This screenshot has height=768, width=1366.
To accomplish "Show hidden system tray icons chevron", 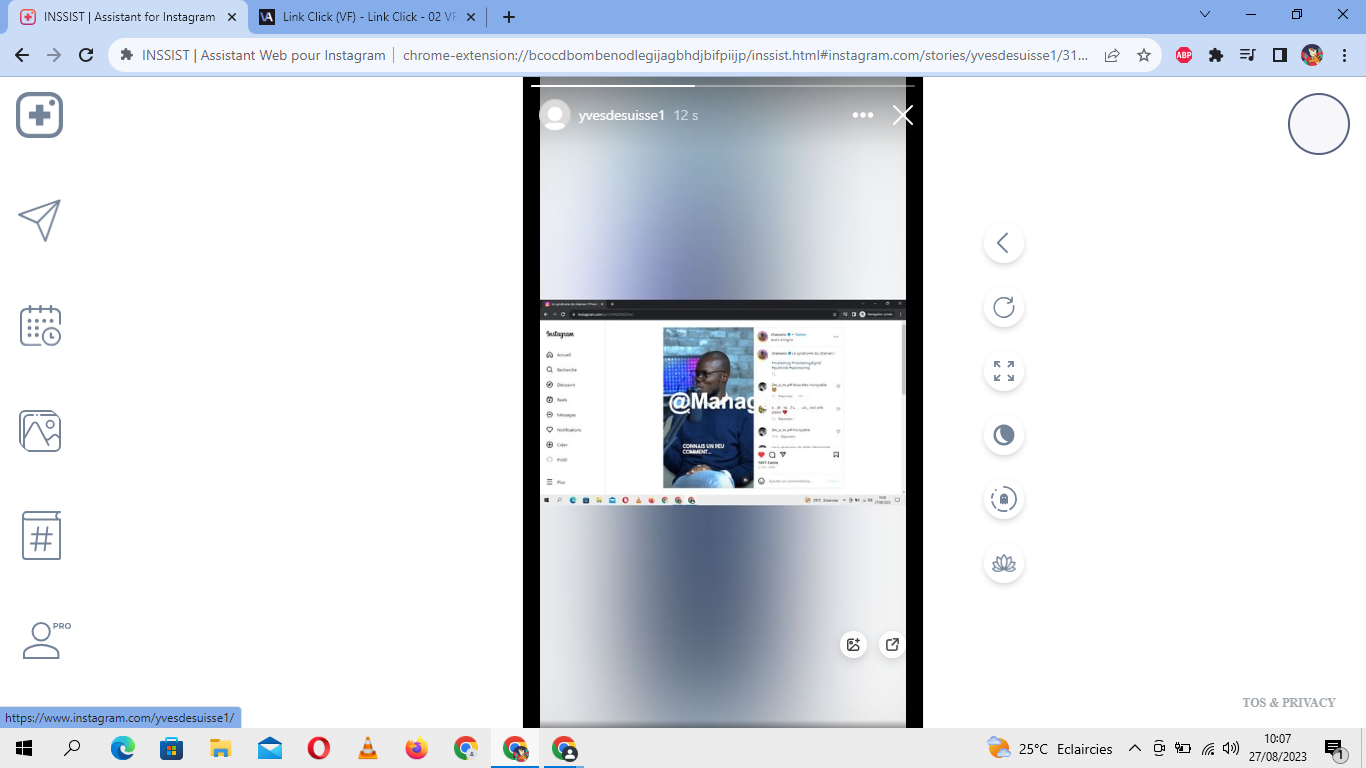I will [x=1134, y=748].
